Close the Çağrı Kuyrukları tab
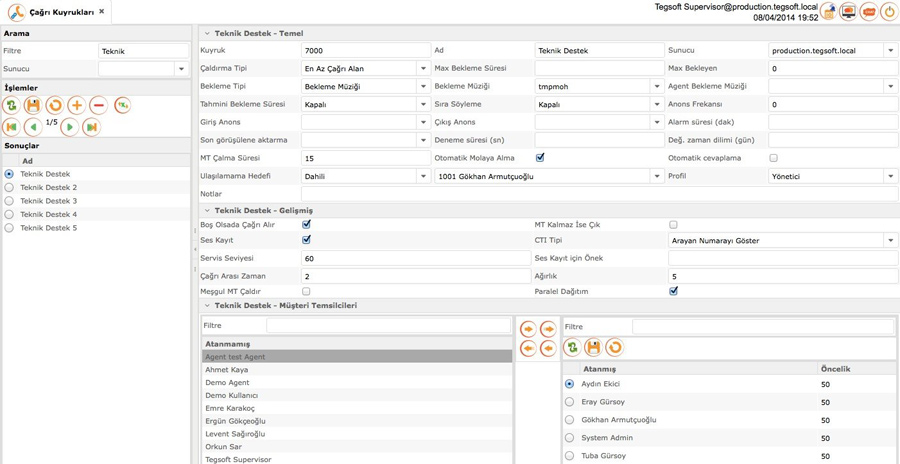Viewport: 900px width, 464px height. point(102,11)
